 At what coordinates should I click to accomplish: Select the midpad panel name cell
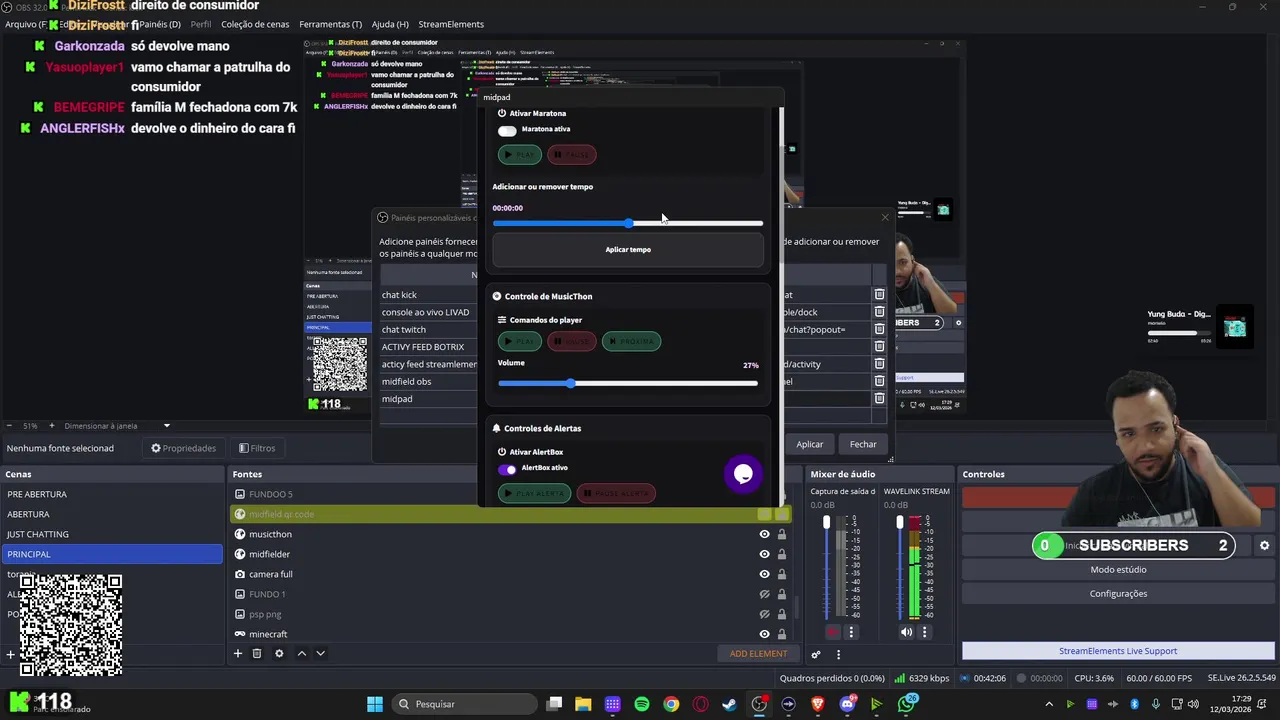coord(429,399)
